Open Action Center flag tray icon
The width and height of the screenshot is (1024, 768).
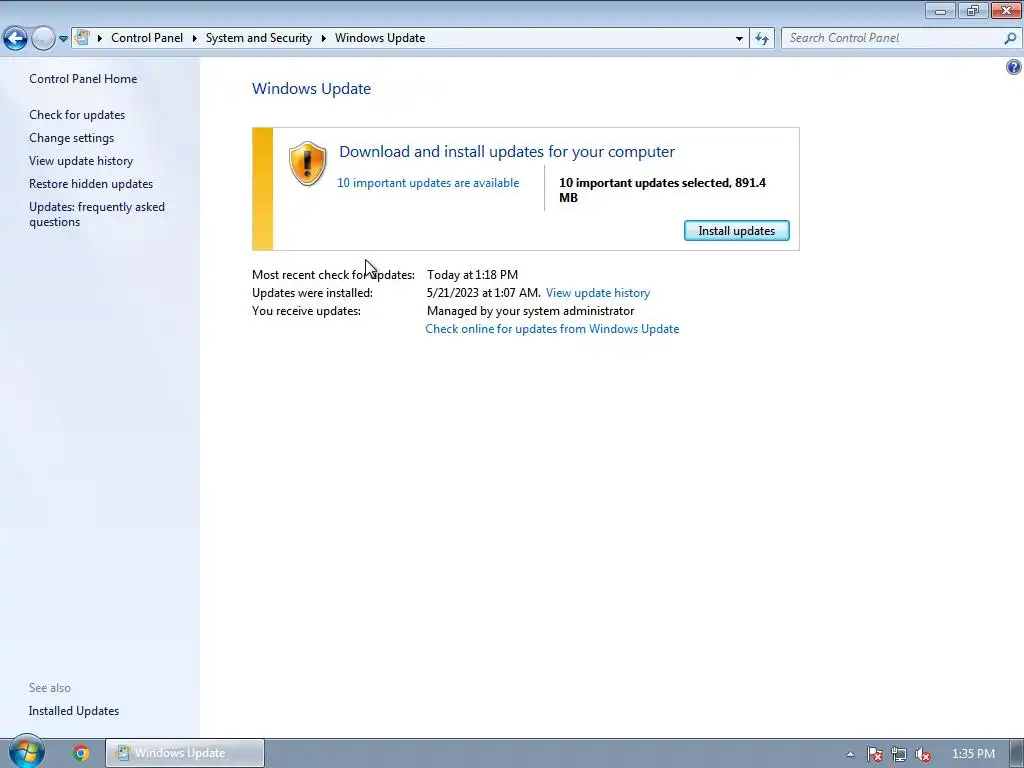(874, 754)
